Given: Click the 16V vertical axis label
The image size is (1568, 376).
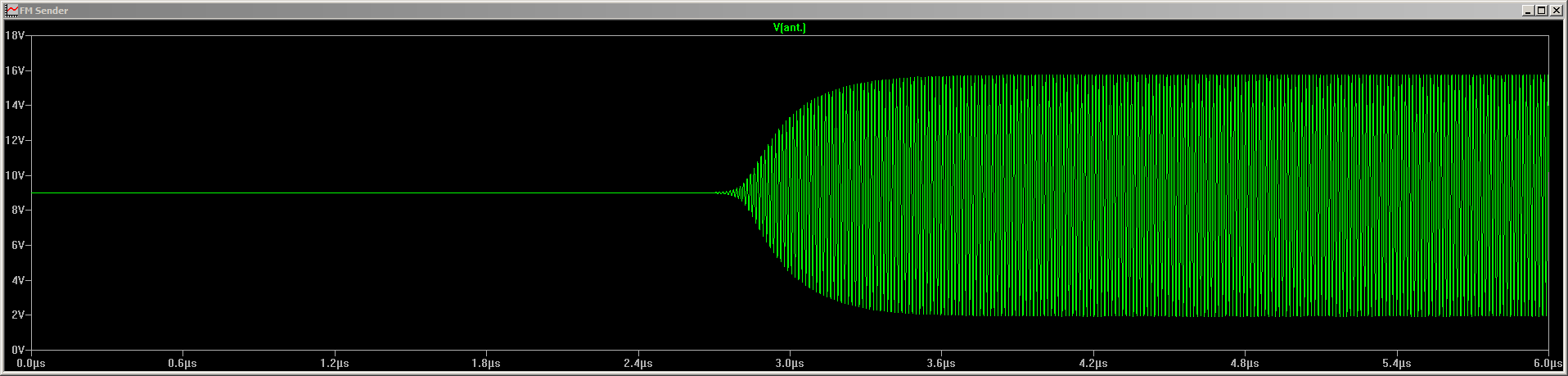Looking at the screenshot, I should click(15, 70).
